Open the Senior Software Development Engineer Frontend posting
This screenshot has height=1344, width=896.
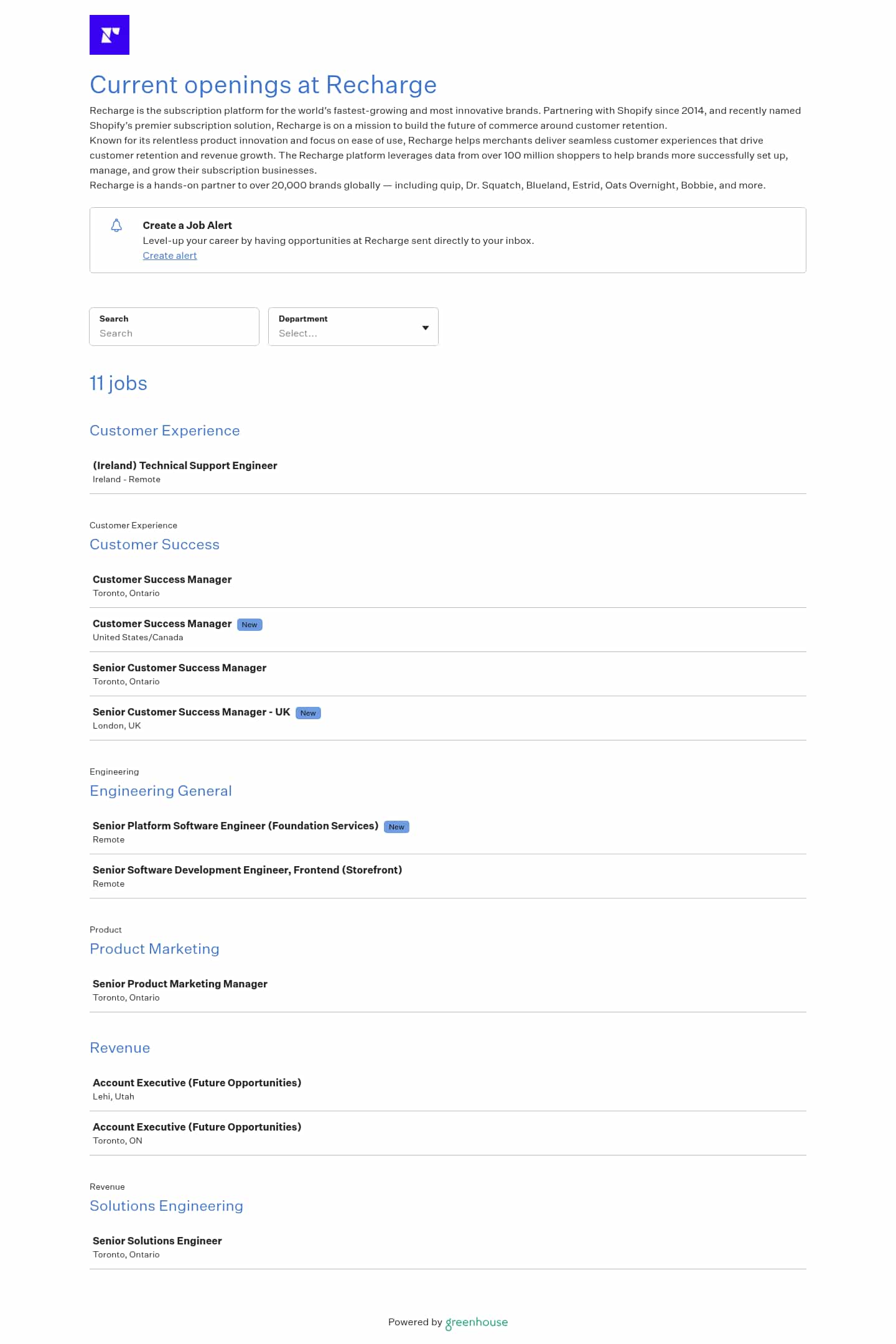247,870
